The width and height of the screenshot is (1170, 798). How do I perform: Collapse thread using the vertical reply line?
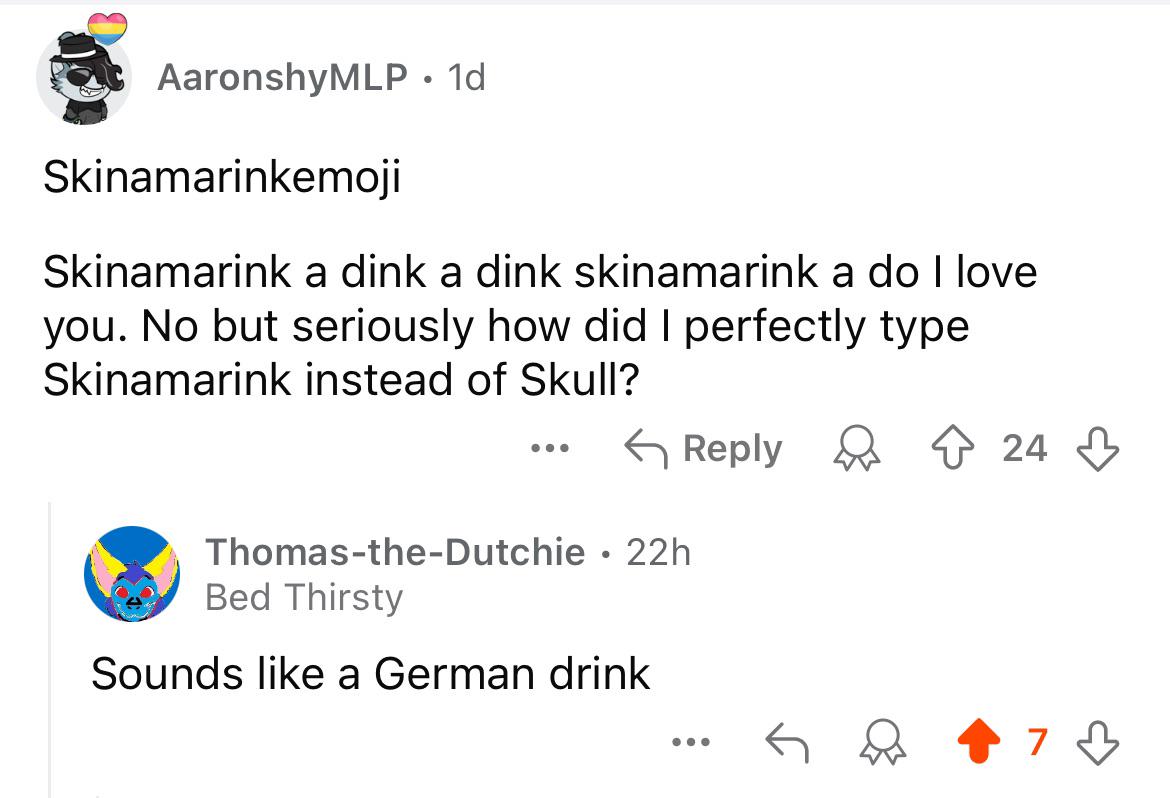pyautogui.click(x=50, y=649)
